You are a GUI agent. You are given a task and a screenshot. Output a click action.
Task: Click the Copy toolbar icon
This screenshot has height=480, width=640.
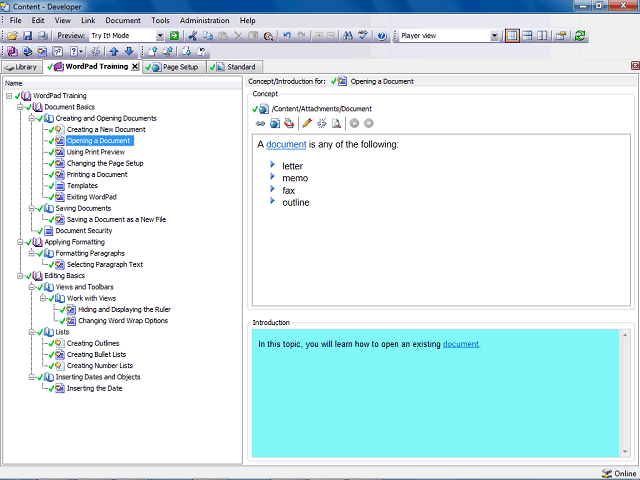[208, 36]
